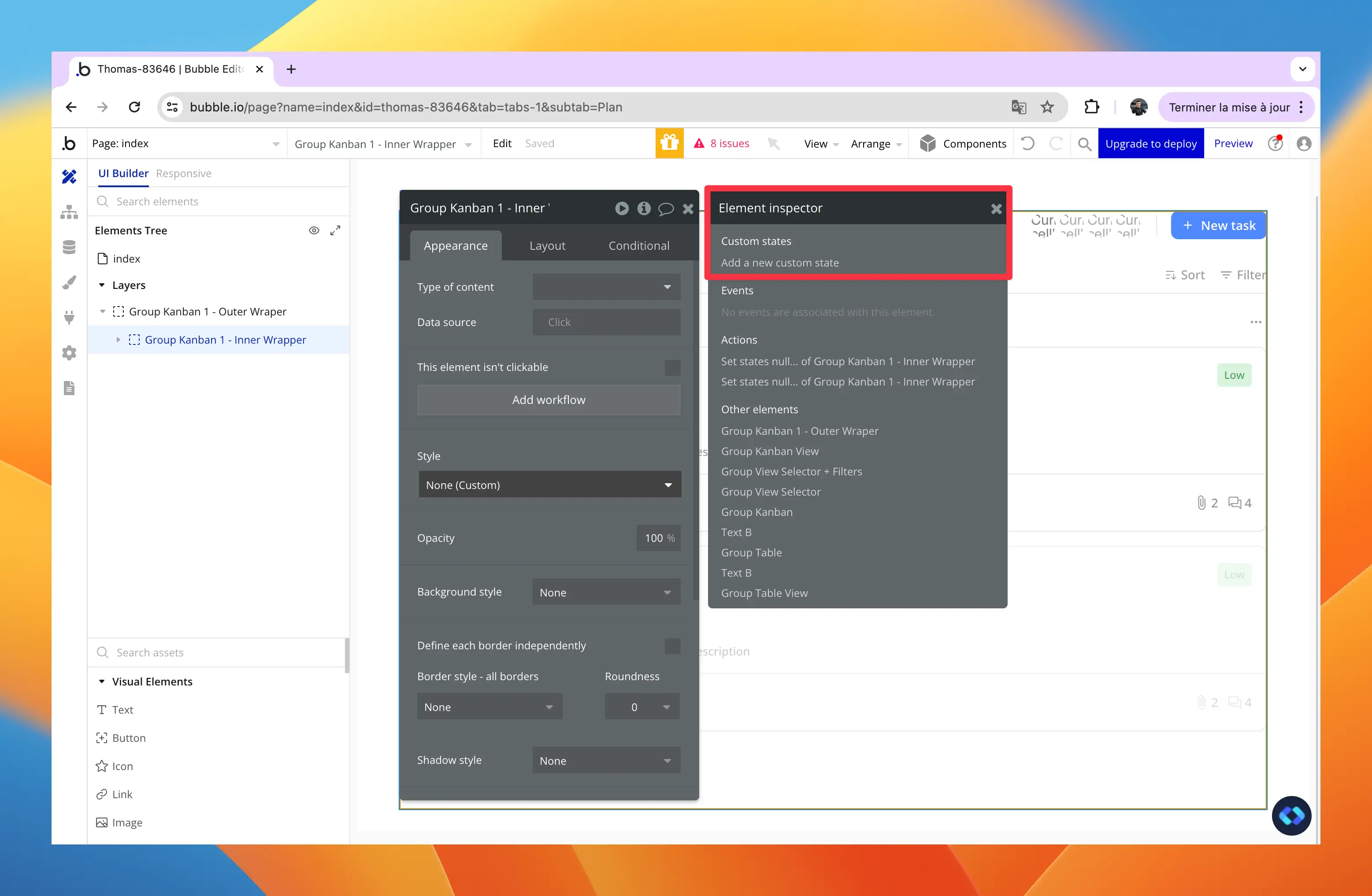Click 'Add a new custom state'
The width and height of the screenshot is (1372, 896).
pyautogui.click(x=780, y=262)
